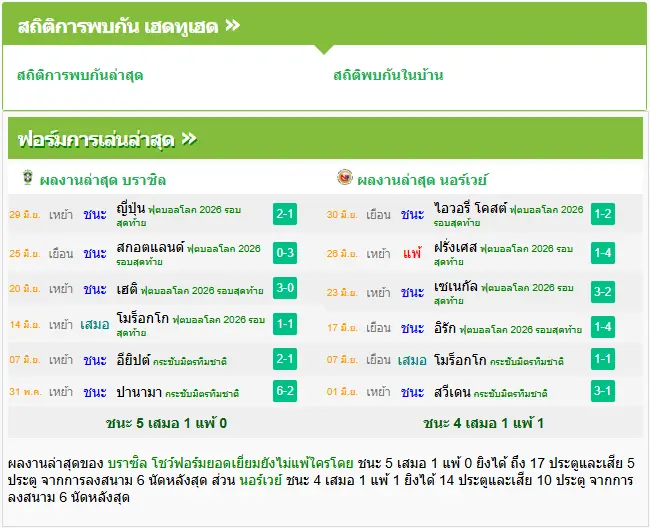
Task: Click opponent name อิรัก
Action: tap(445, 328)
